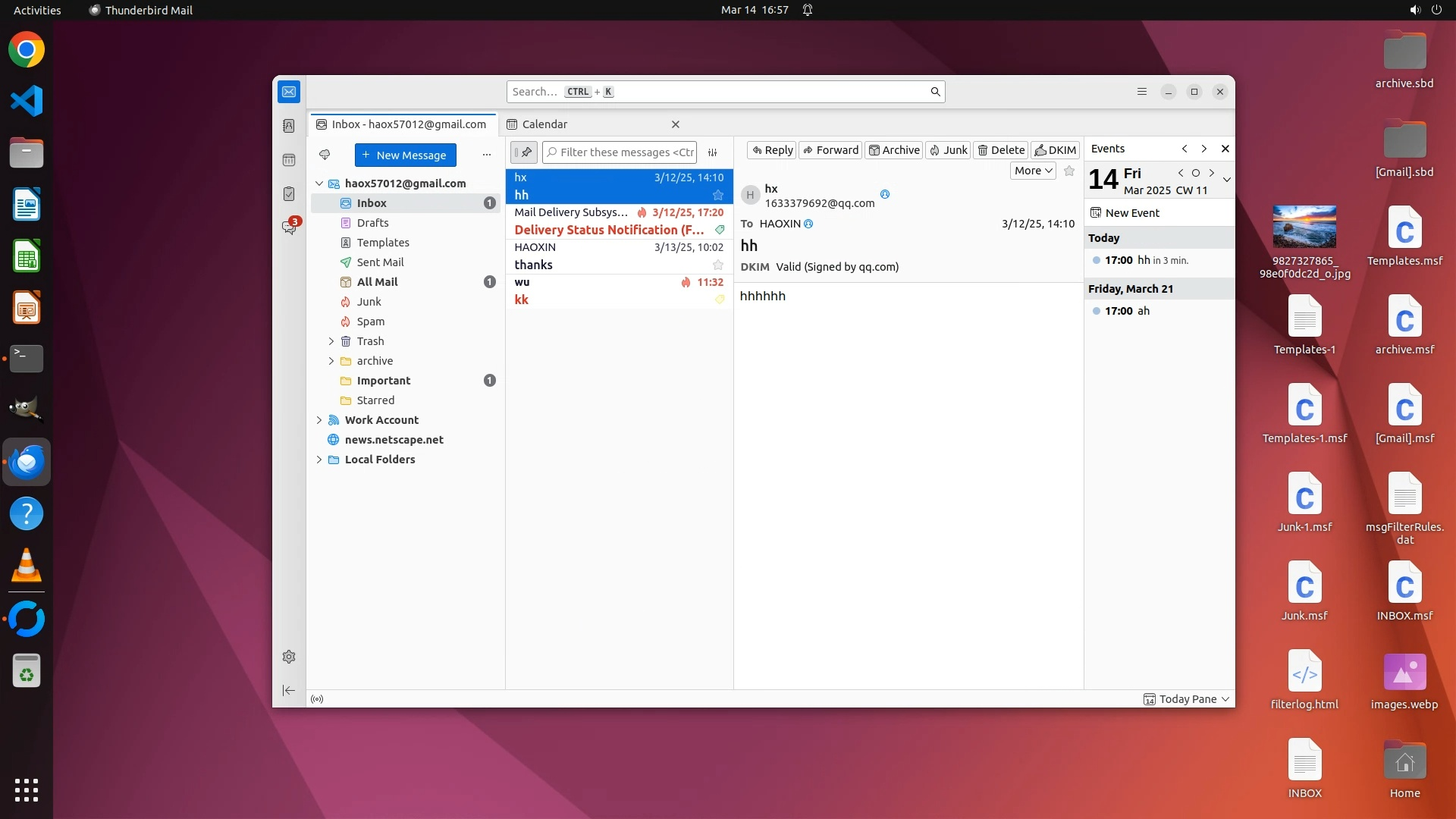This screenshot has width=1456, height=819.
Task: Reply to the hx message
Action: click(772, 150)
